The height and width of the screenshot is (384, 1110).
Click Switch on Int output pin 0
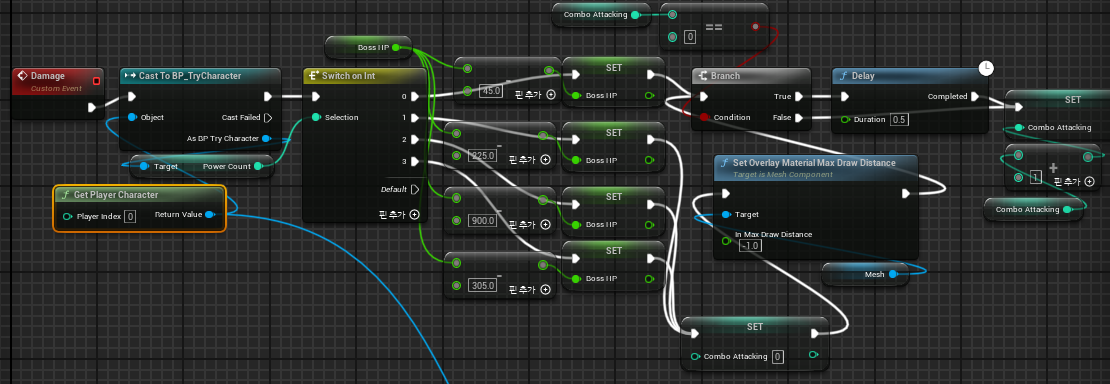click(415, 97)
